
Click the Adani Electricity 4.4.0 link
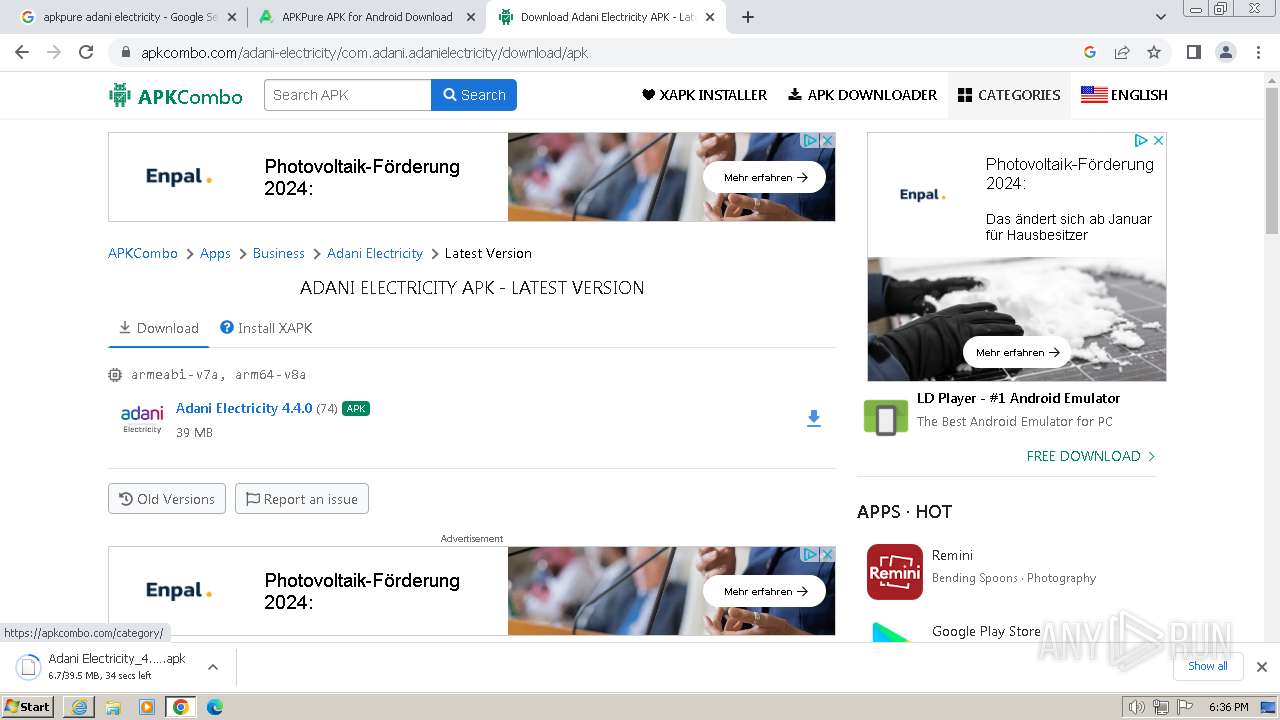point(244,408)
